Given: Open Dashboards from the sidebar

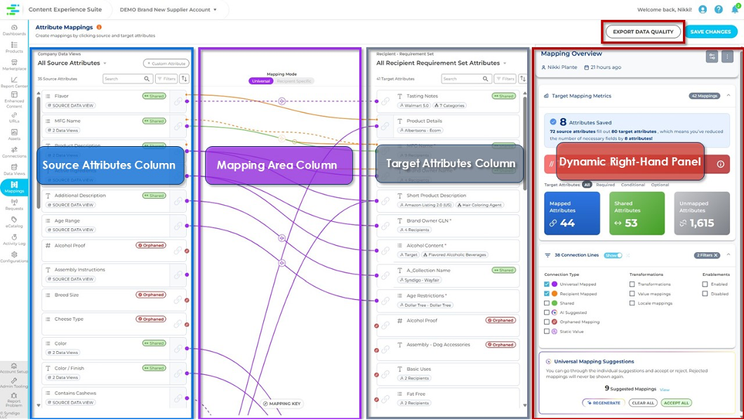Looking at the screenshot, I should (x=14, y=30).
